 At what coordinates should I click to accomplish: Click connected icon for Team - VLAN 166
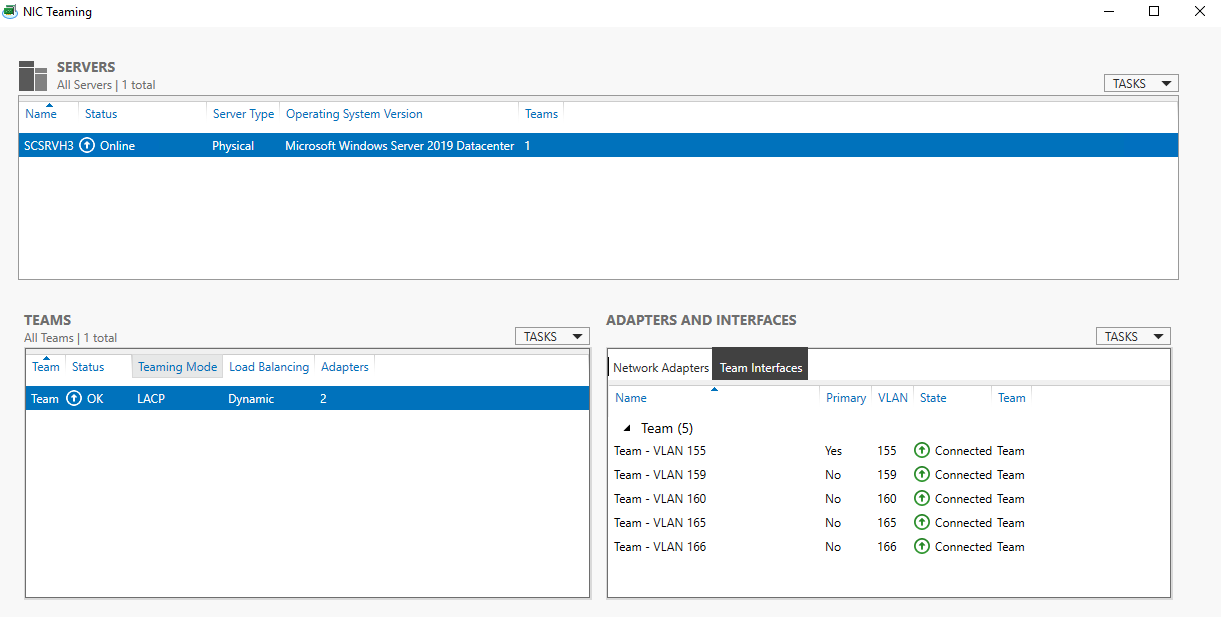tap(922, 547)
